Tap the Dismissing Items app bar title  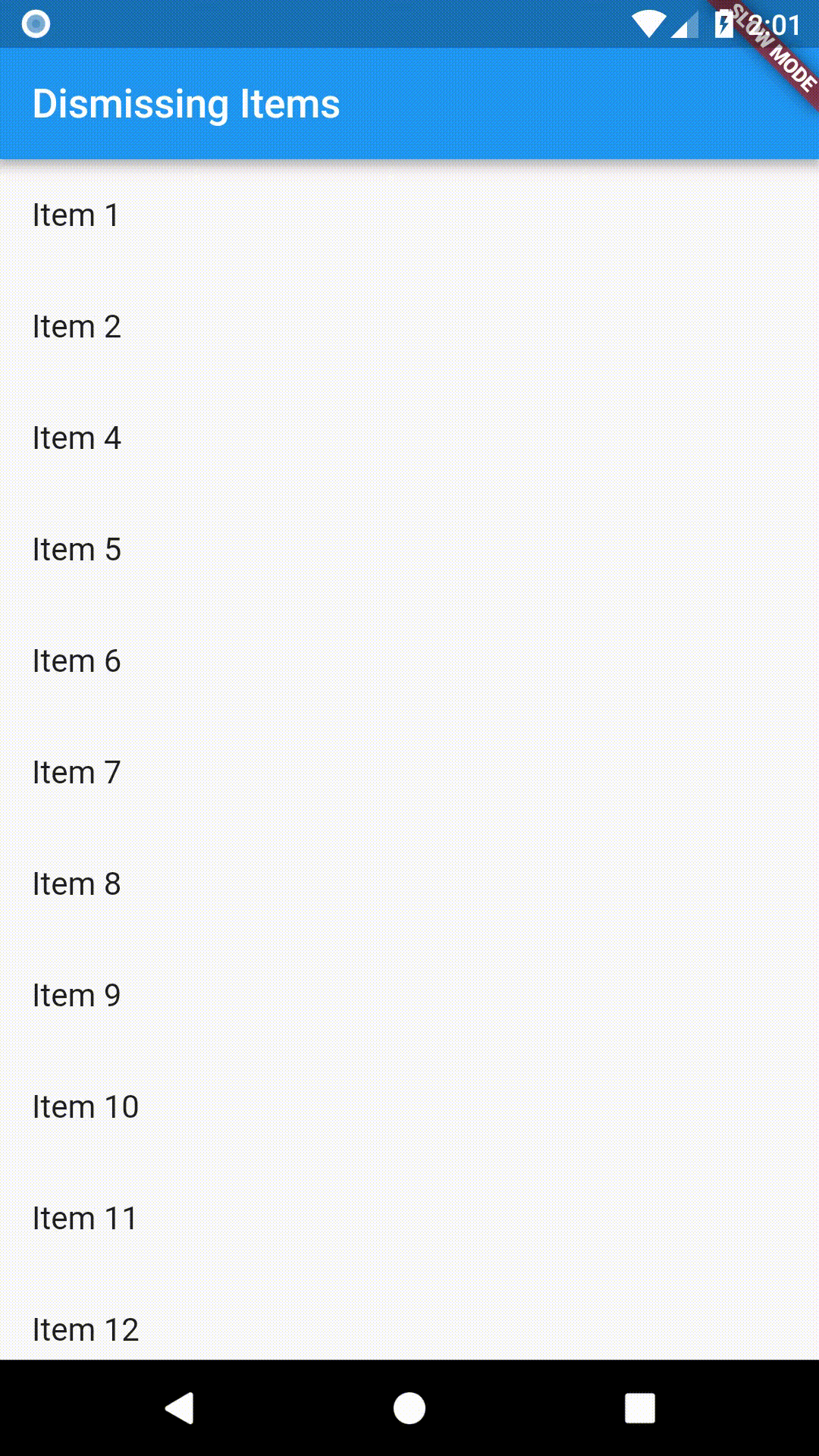(x=186, y=104)
